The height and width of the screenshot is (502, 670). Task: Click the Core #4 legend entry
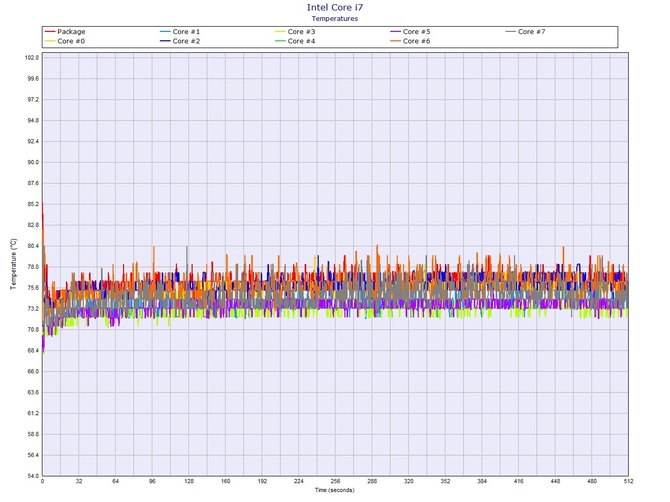pos(295,41)
